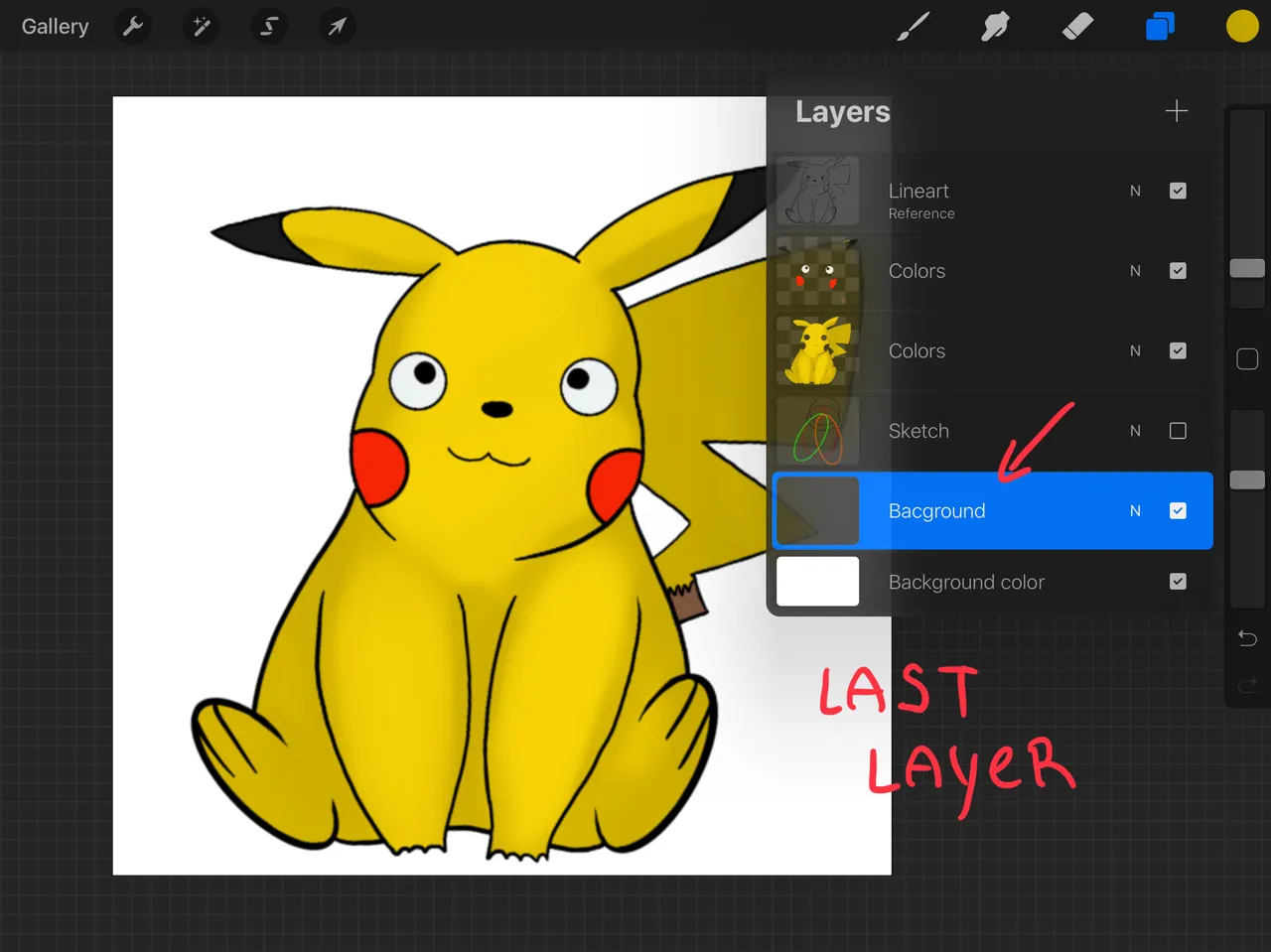The width and height of the screenshot is (1271, 952).
Task: Tap the Bacground layer thumbnail
Action: click(817, 511)
